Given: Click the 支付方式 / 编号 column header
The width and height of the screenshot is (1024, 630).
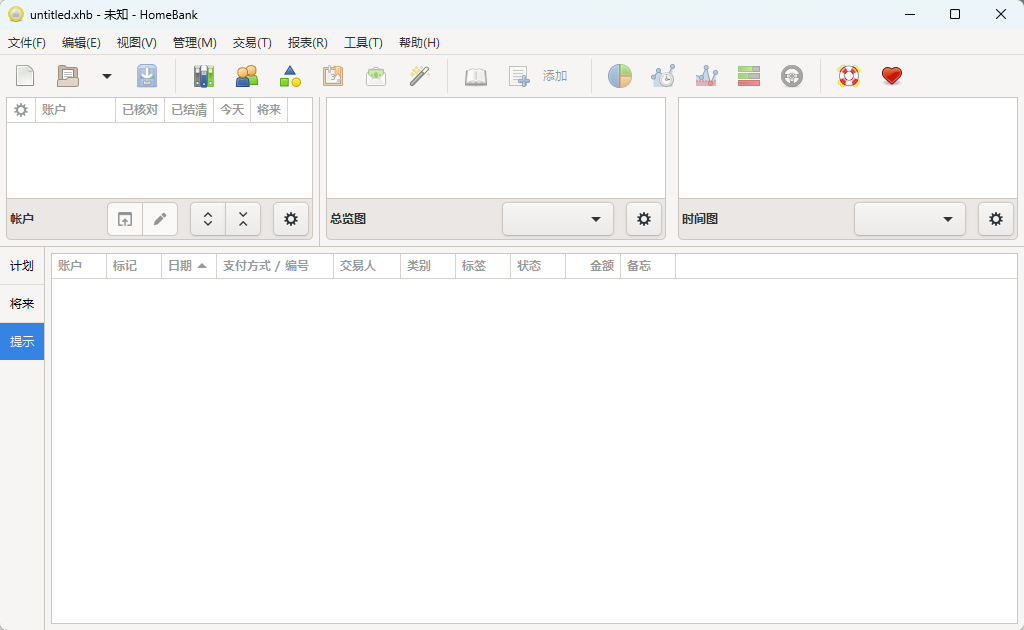Looking at the screenshot, I should click(275, 266).
